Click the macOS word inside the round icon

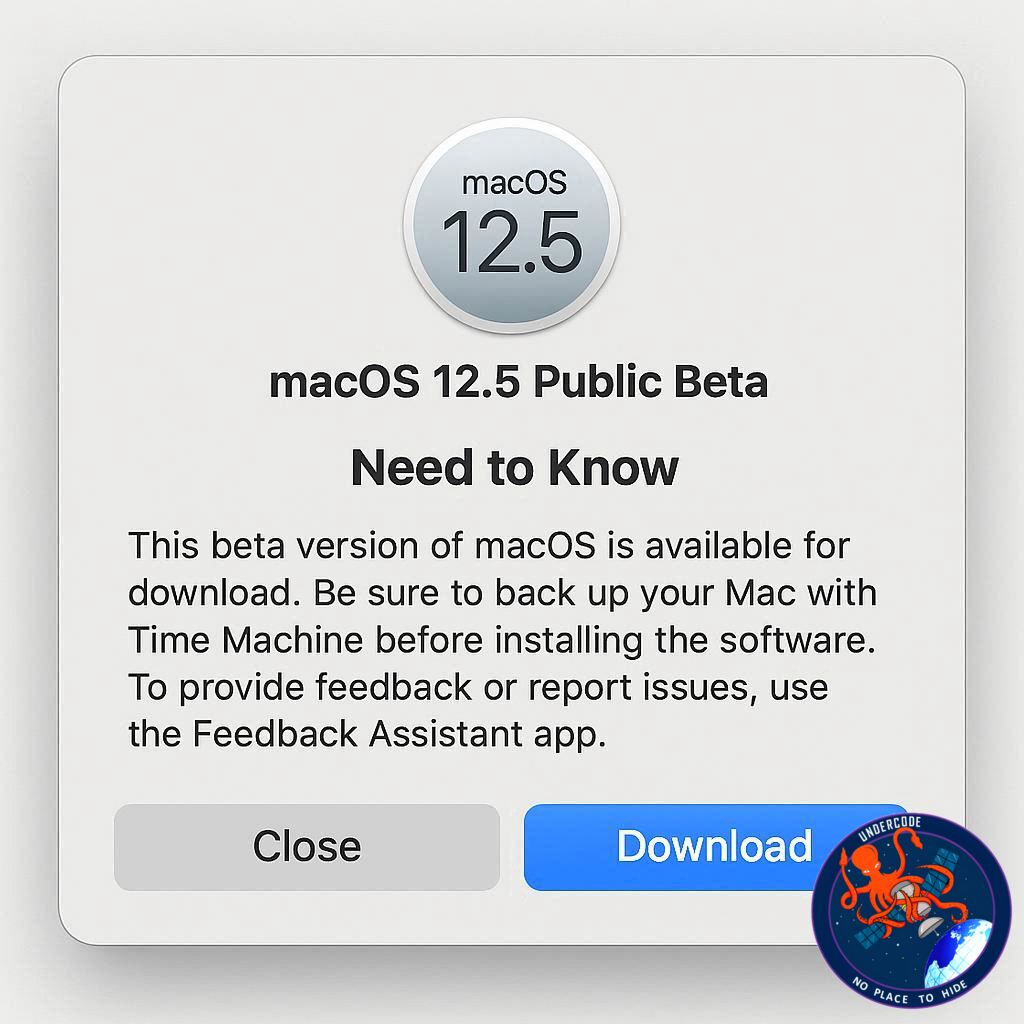tap(514, 183)
